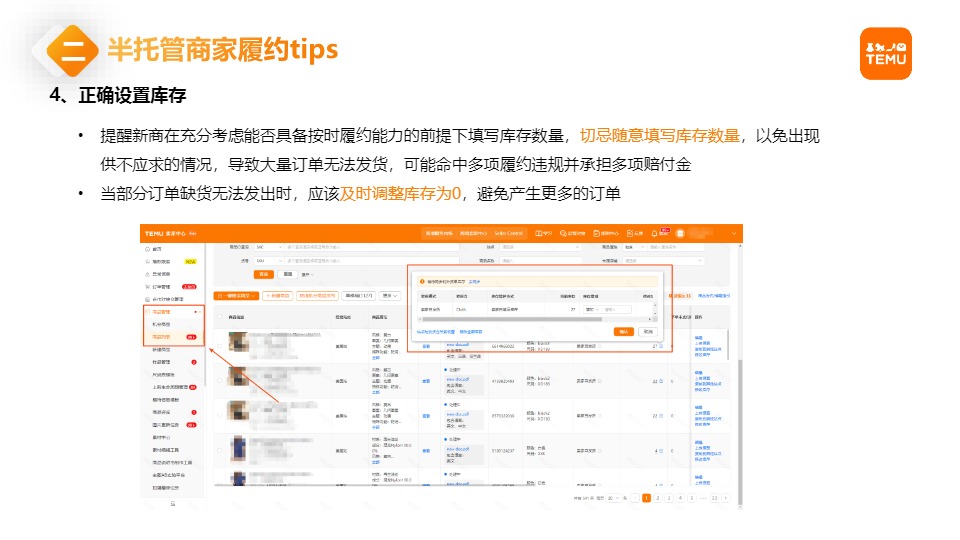Viewport: 960px width, 540px height.
Task: Toggle the select-all checkbox in table header
Action: [x=220, y=316]
